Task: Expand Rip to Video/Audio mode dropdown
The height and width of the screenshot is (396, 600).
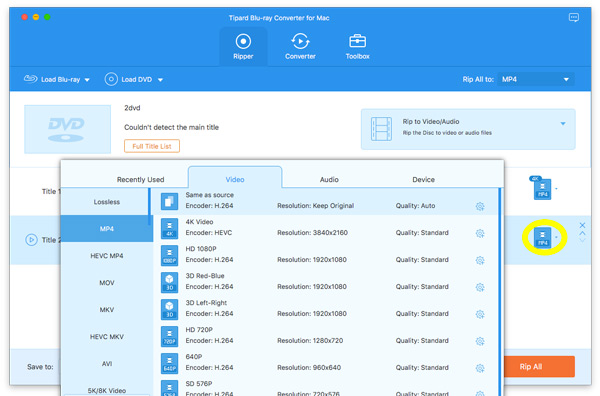Action: [x=563, y=124]
